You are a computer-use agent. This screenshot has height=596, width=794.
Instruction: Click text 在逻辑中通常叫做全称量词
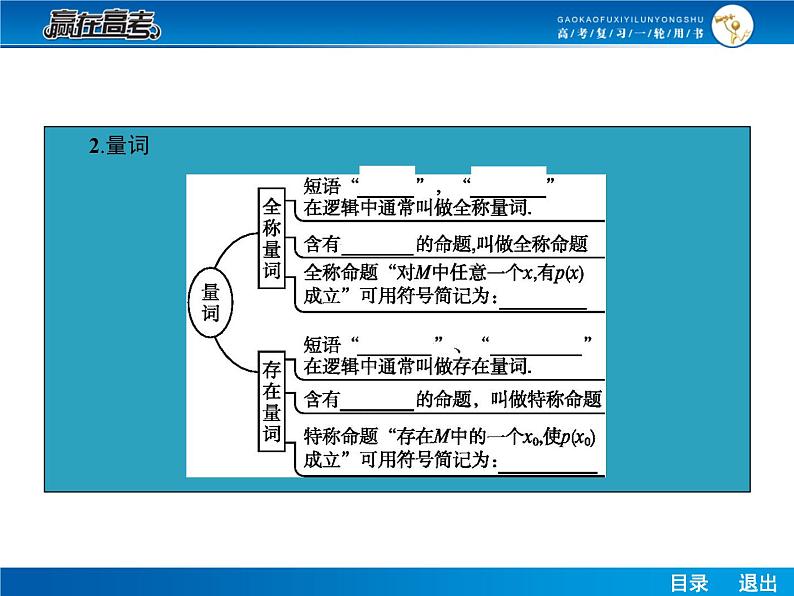coord(418,208)
